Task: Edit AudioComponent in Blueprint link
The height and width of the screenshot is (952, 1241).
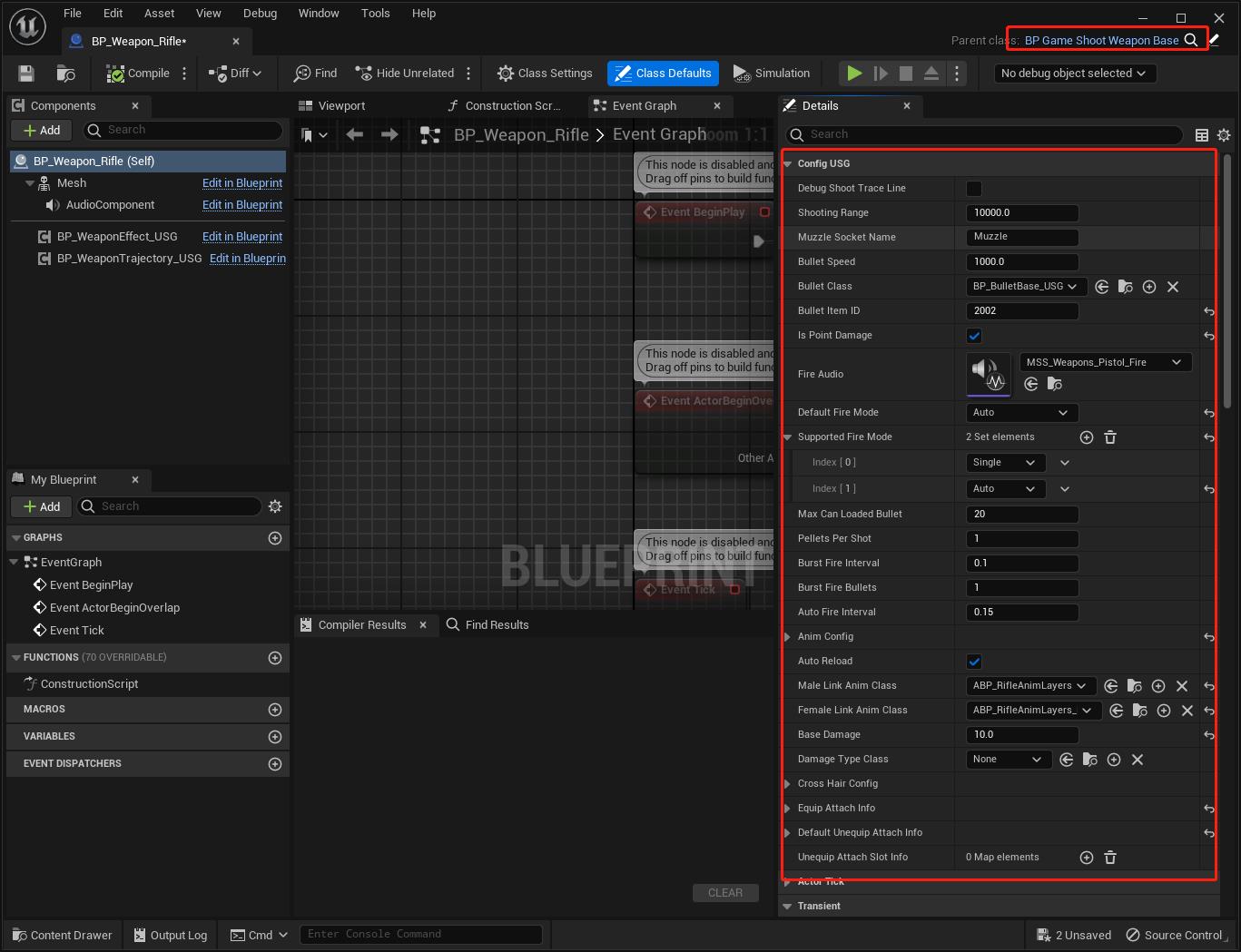Action: [x=241, y=205]
